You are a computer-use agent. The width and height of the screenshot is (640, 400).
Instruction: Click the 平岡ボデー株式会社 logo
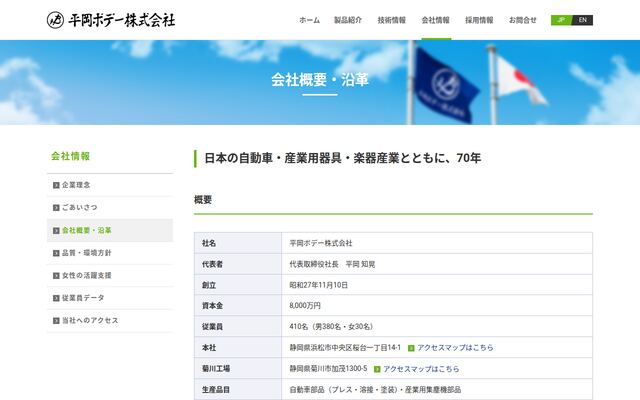coord(111,20)
